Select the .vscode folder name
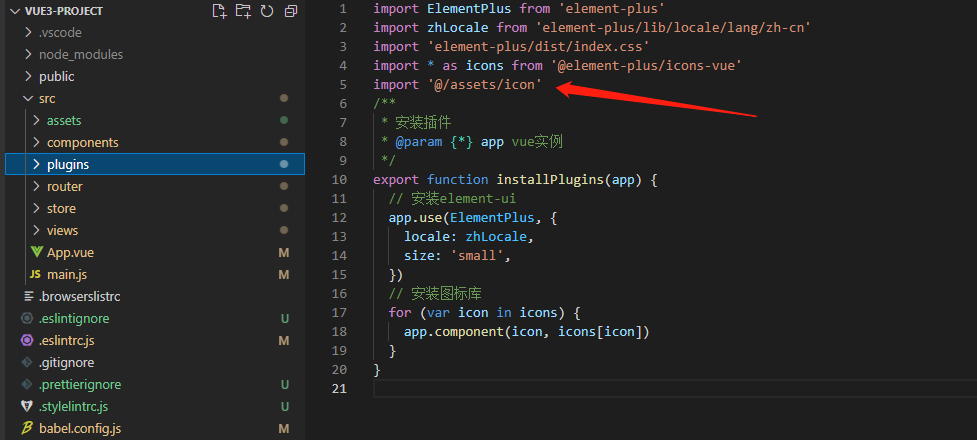The image size is (977, 440). coord(60,32)
